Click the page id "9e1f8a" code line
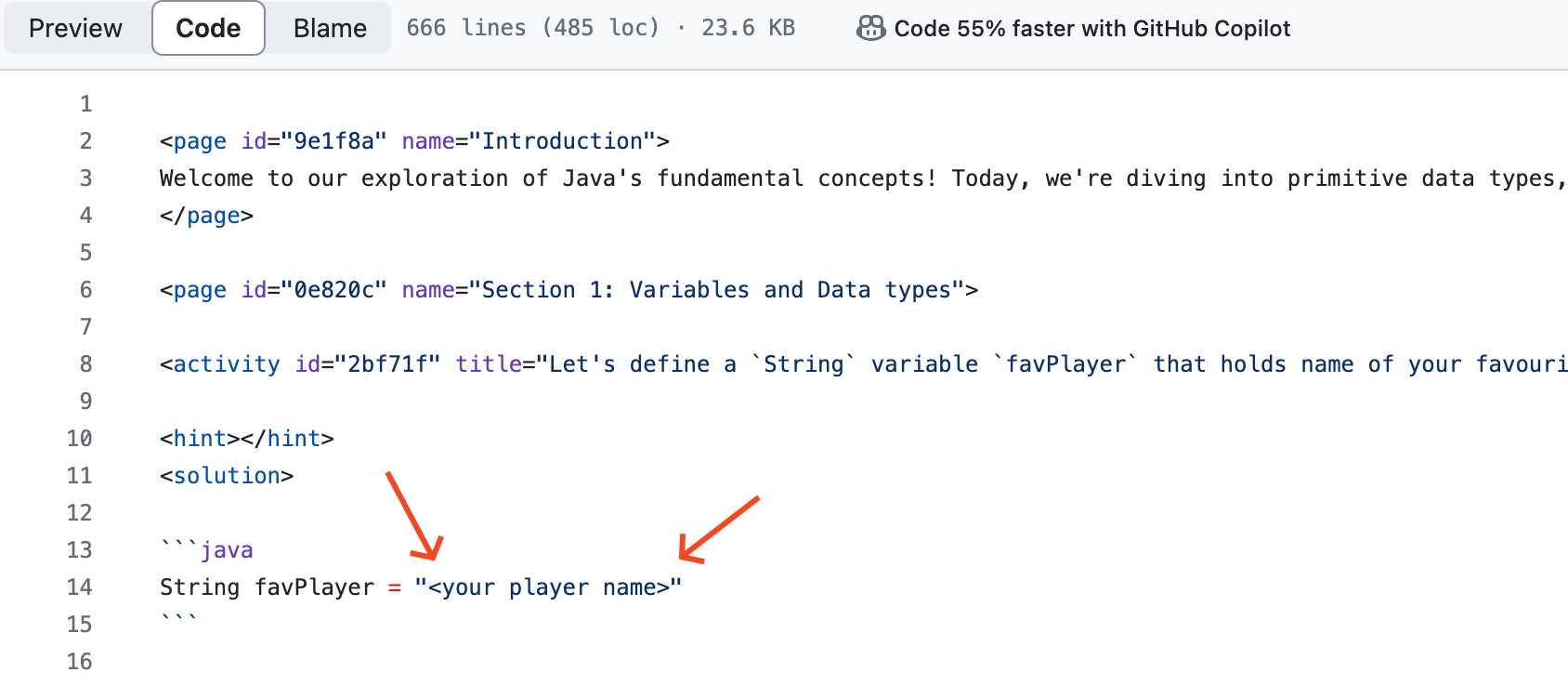Screen dimensions: 1568x686 tap(414, 140)
